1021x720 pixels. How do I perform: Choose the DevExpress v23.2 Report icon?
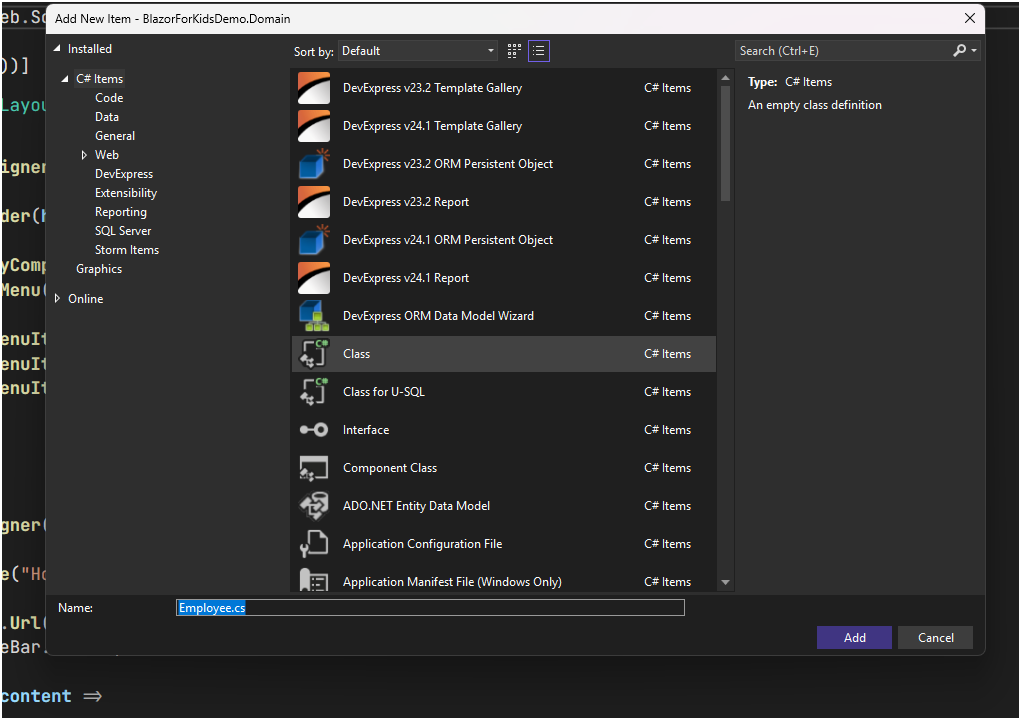pyautogui.click(x=314, y=202)
